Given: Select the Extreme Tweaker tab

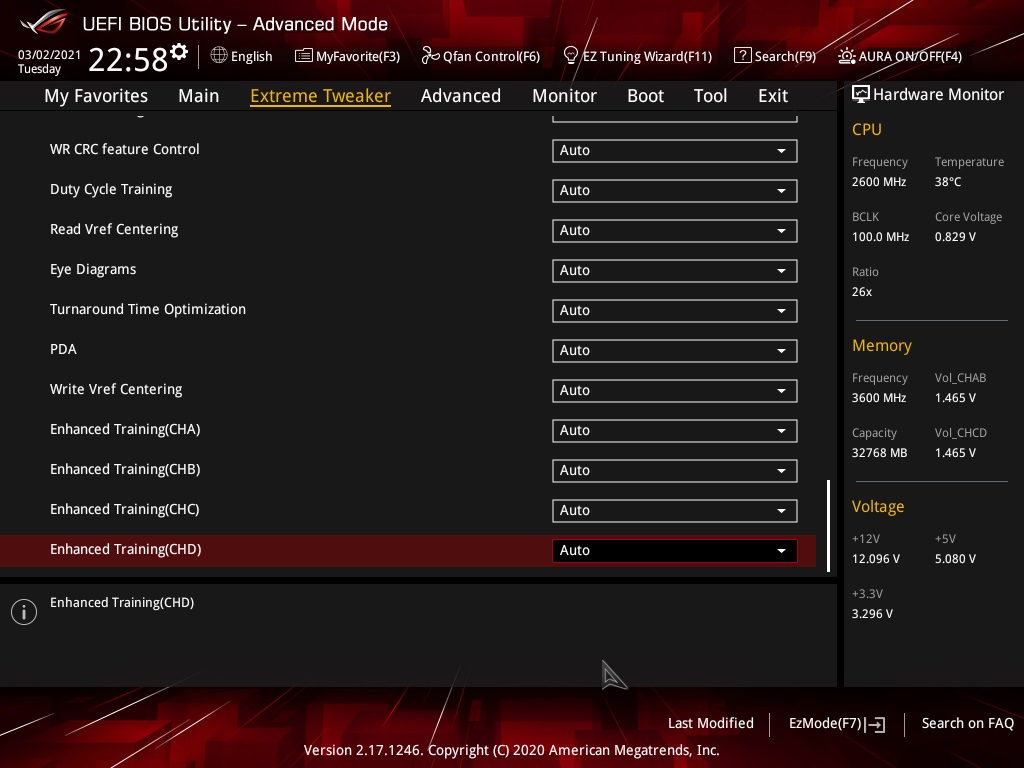Looking at the screenshot, I should [x=321, y=96].
